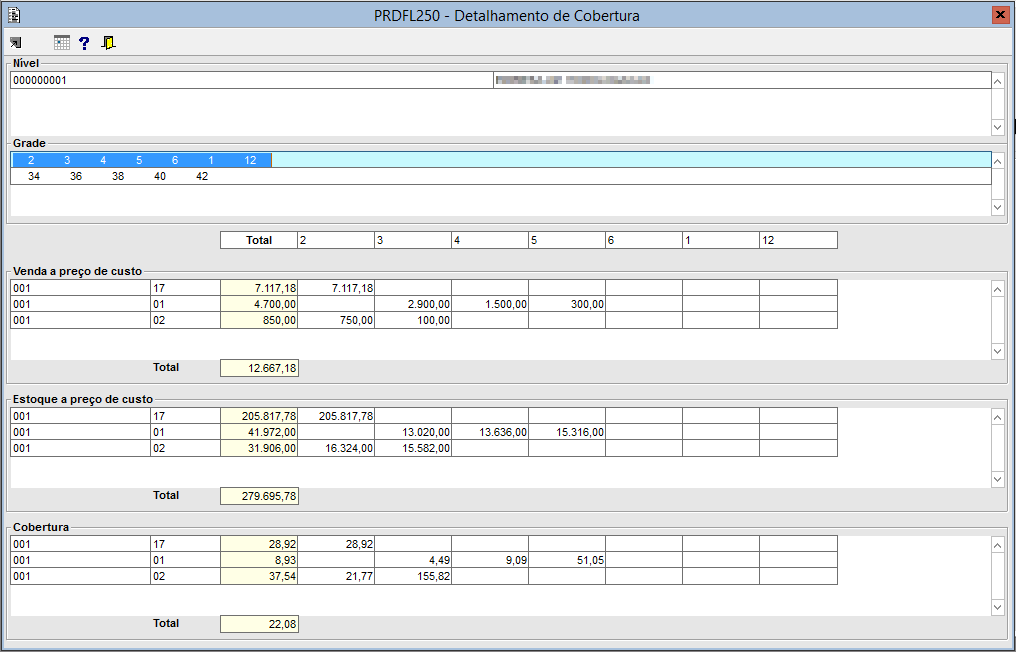The width and height of the screenshot is (1016, 652).
Task: Click code 17 in the Venda section
Action: click(x=185, y=288)
